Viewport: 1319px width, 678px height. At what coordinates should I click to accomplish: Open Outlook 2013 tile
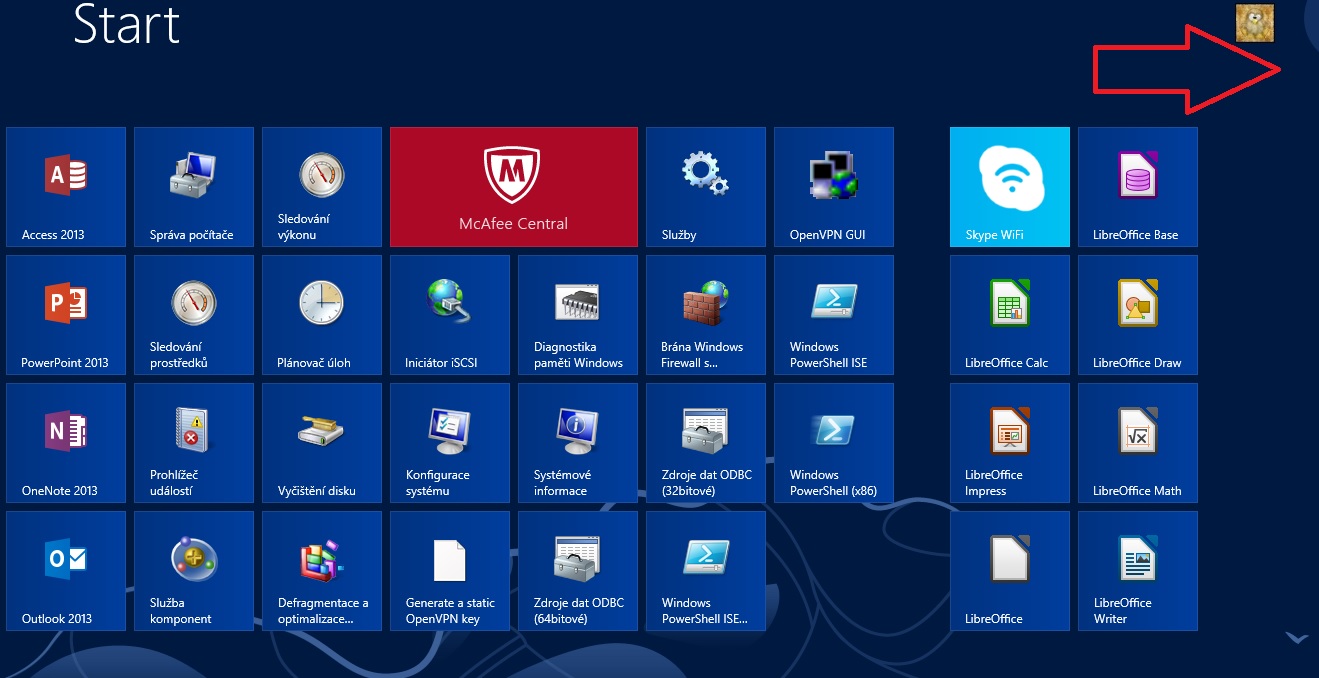point(66,571)
